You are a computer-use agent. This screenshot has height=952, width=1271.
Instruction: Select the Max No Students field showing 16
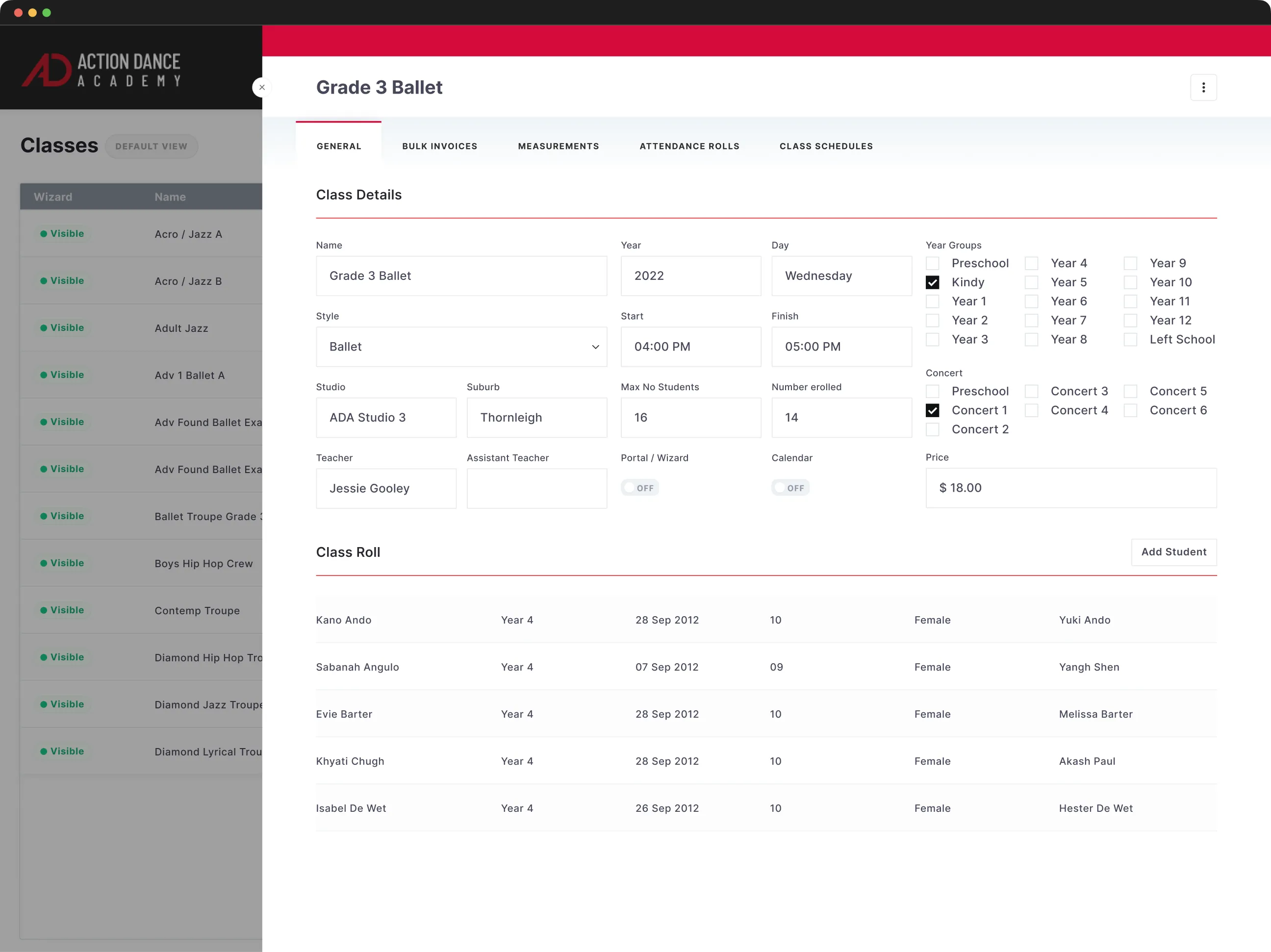pyautogui.click(x=690, y=418)
